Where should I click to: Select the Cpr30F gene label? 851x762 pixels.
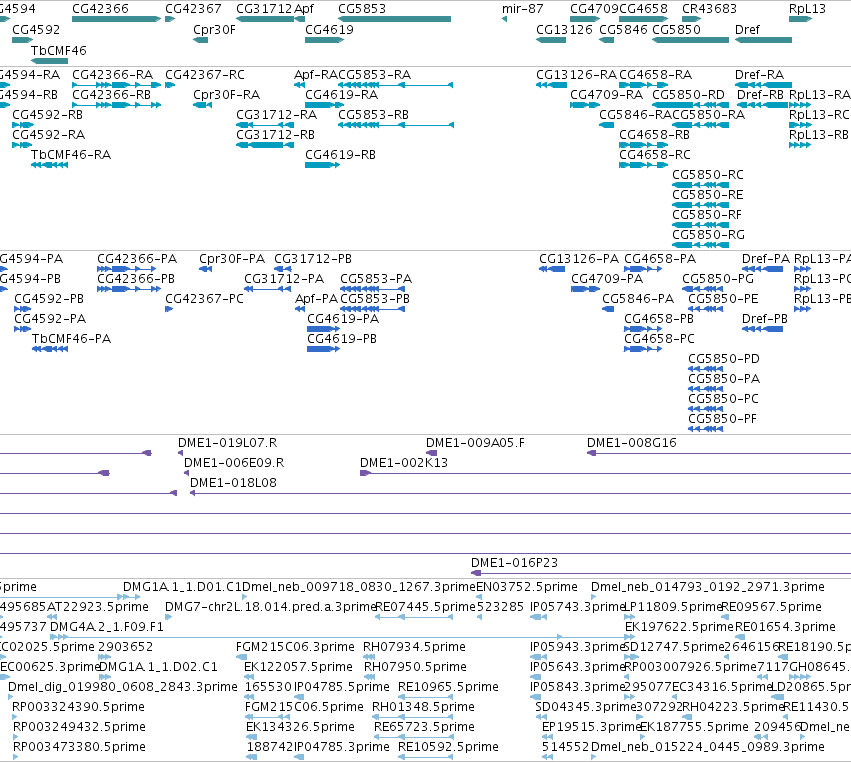tap(214, 29)
